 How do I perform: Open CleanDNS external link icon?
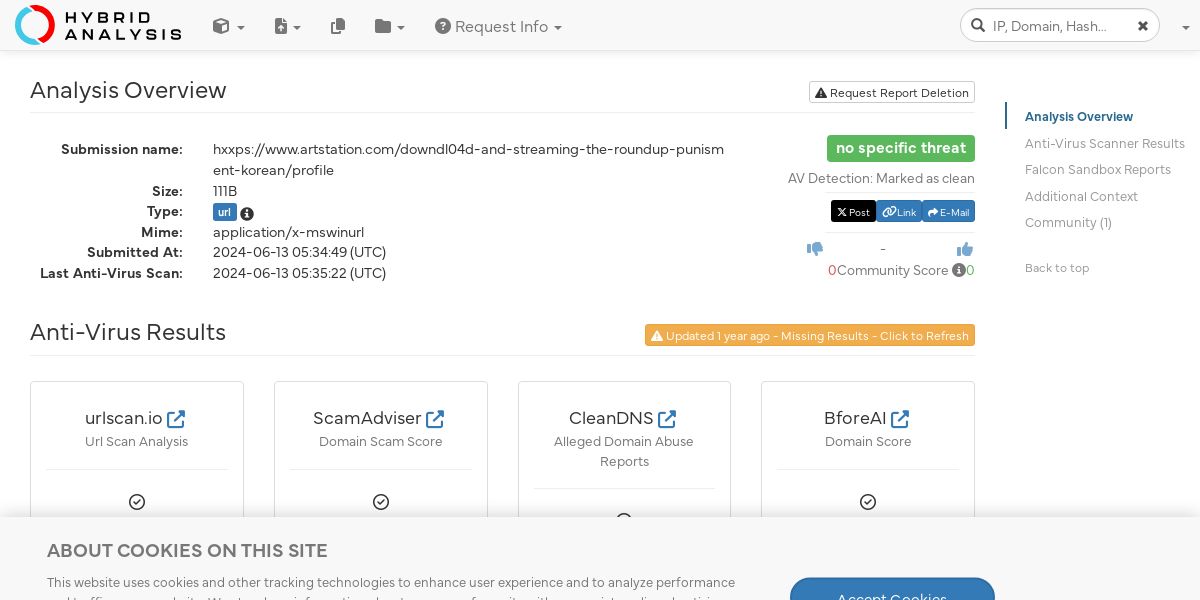667,418
